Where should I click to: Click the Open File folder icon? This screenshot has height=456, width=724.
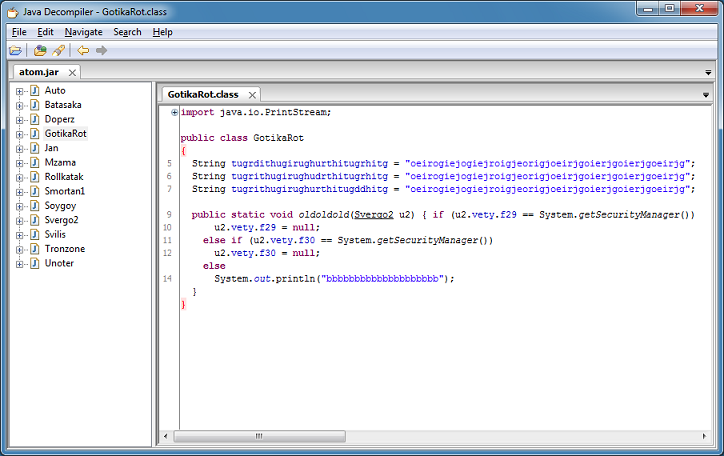click(15, 50)
